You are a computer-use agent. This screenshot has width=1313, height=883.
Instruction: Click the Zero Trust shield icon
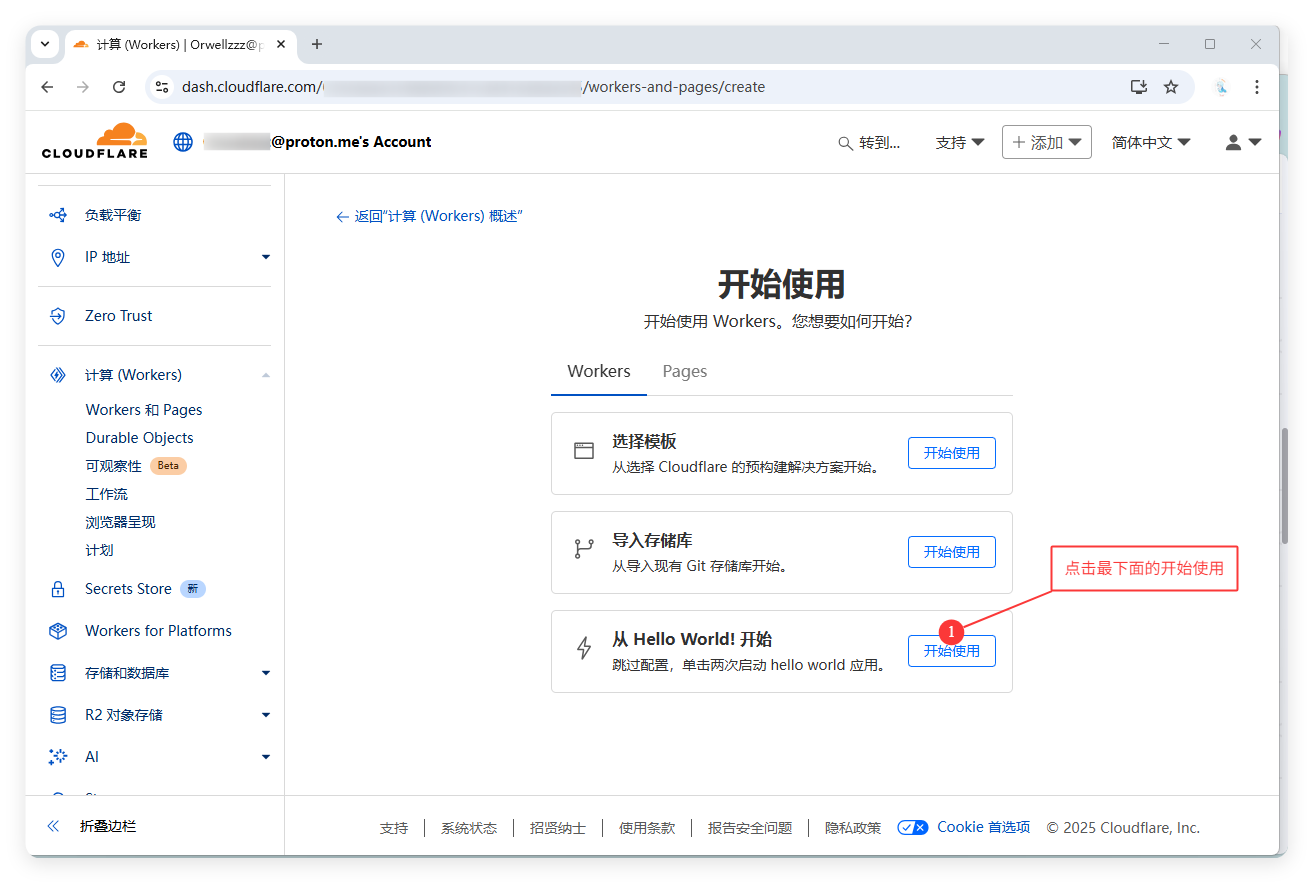[58, 316]
